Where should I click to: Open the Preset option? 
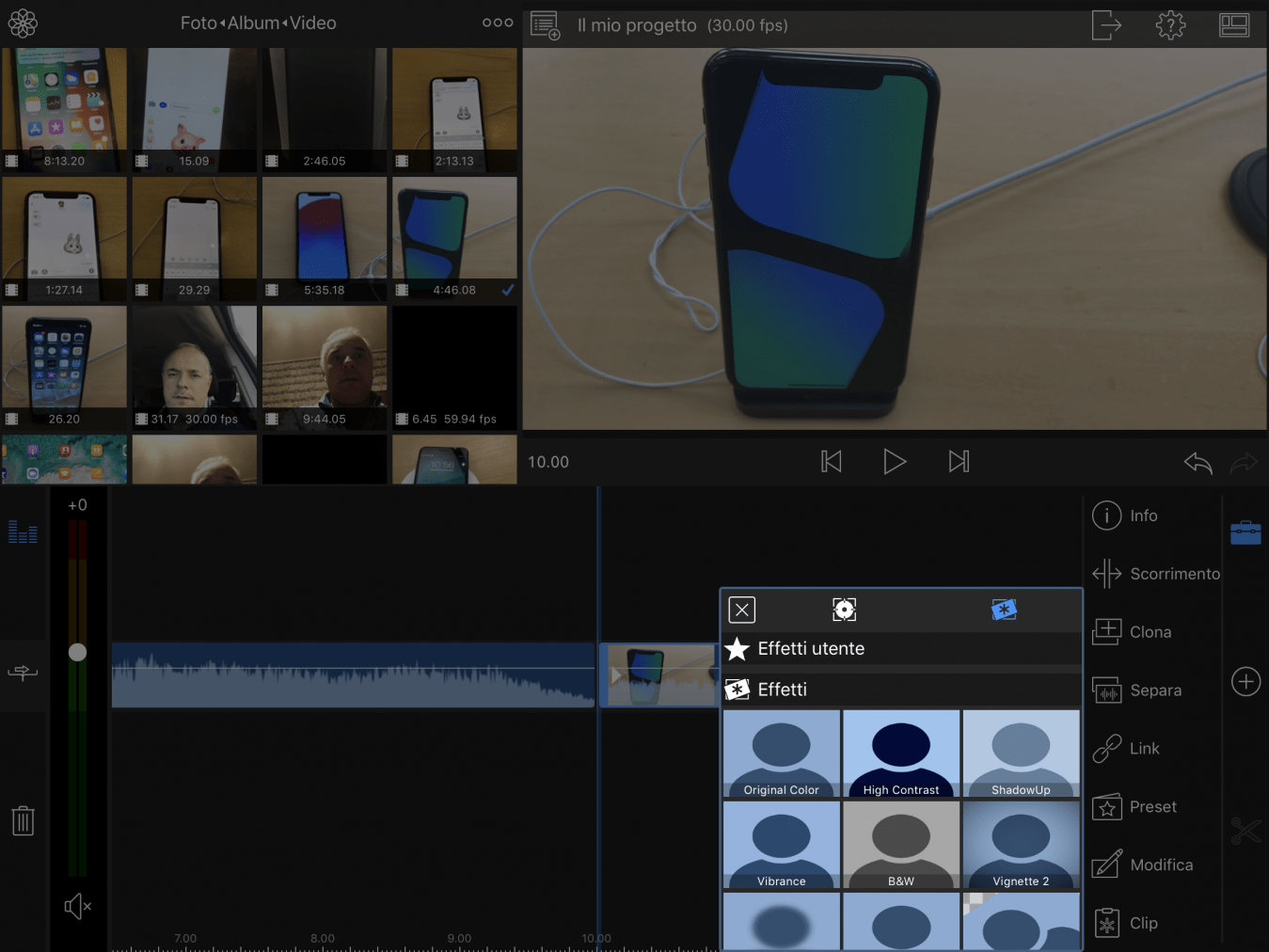(x=1134, y=807)
